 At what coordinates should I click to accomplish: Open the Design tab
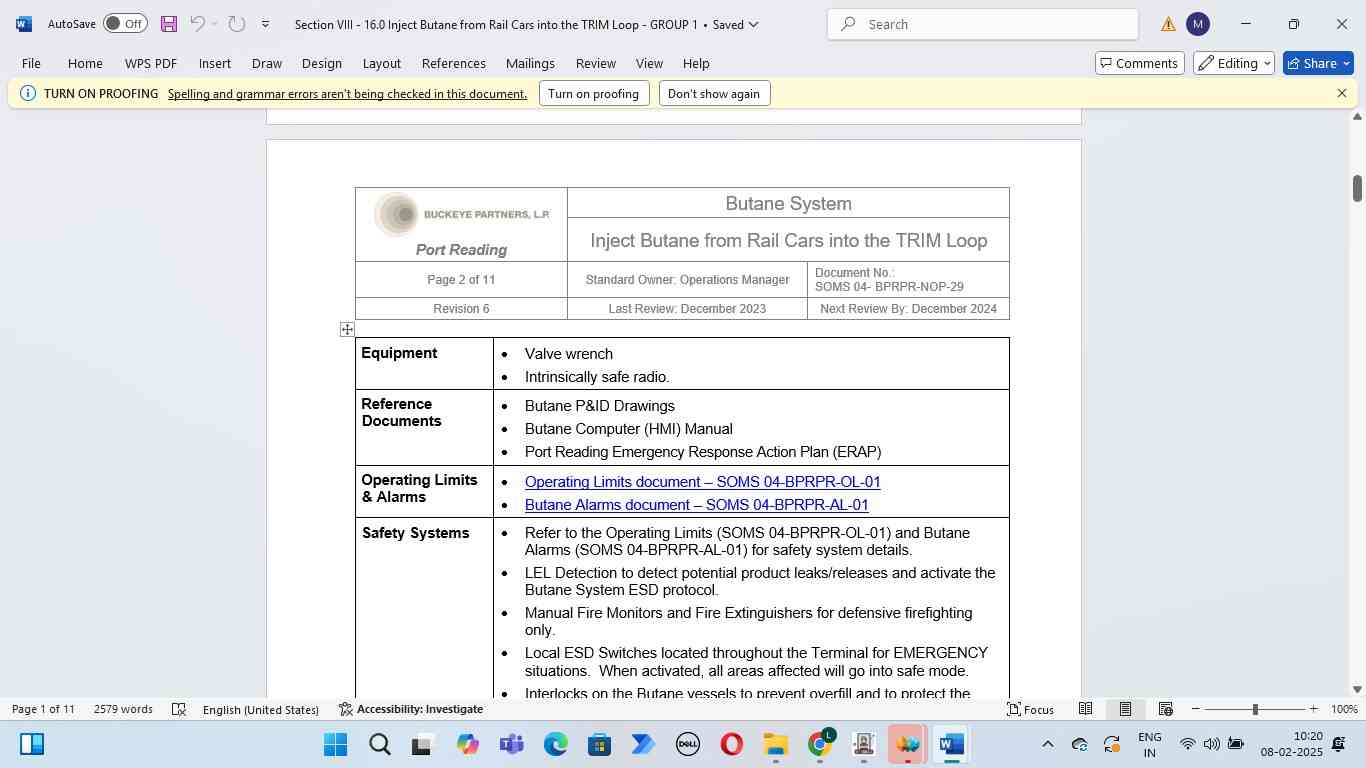322,63
